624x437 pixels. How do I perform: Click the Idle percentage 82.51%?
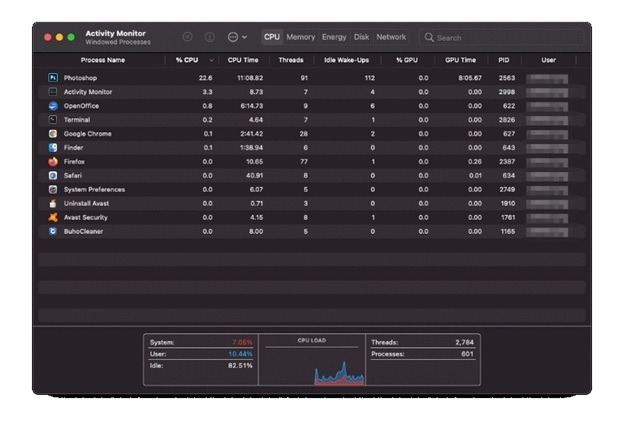tap(240, 365)
